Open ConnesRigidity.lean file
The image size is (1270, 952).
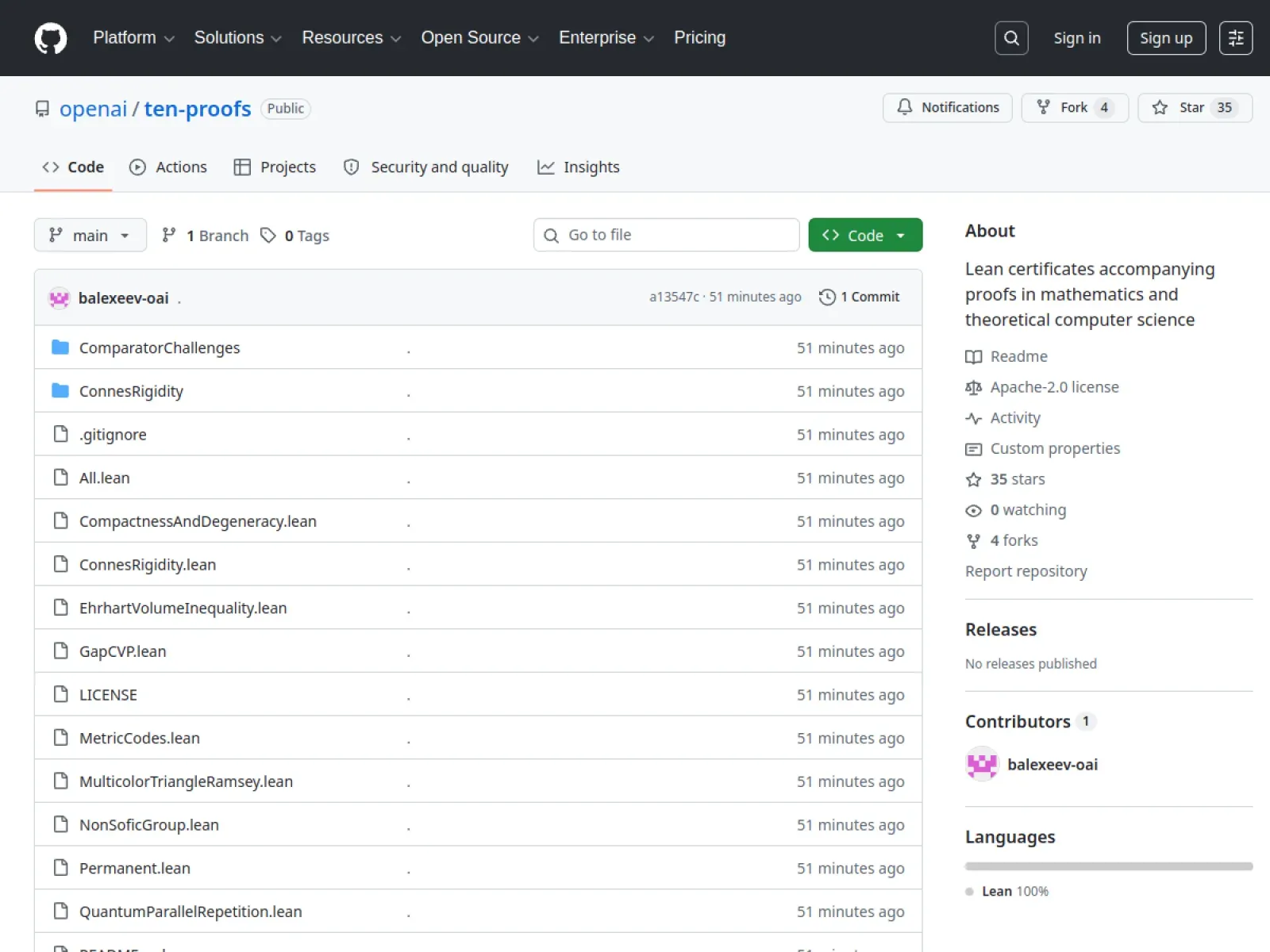point(148,565)
